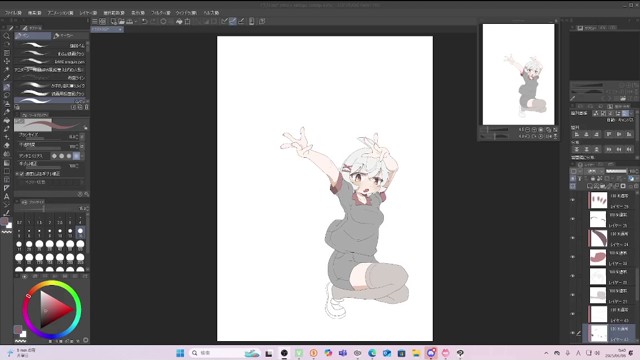This screenshot has height=360, width=640.
Task: Select the Gradient tool
Action: point(7,162)
